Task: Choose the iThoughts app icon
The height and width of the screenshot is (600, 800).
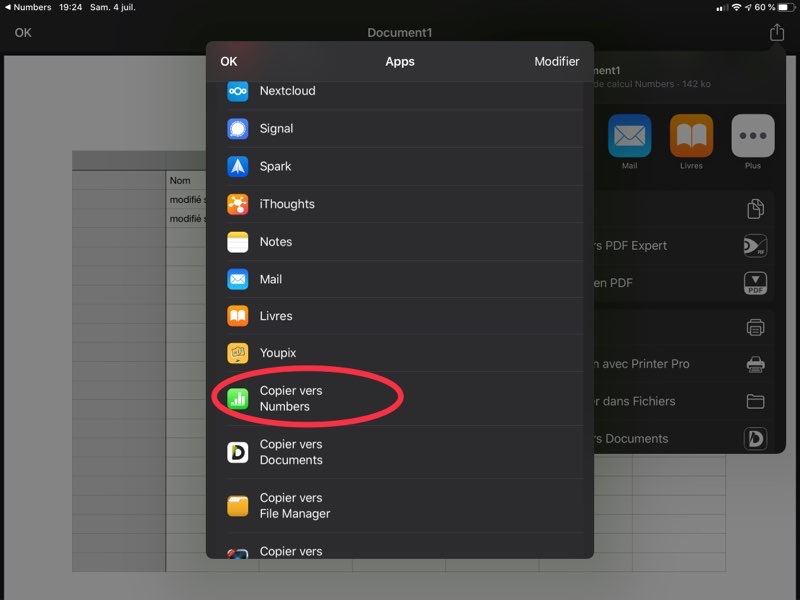Action: click(x=237, y=204)
